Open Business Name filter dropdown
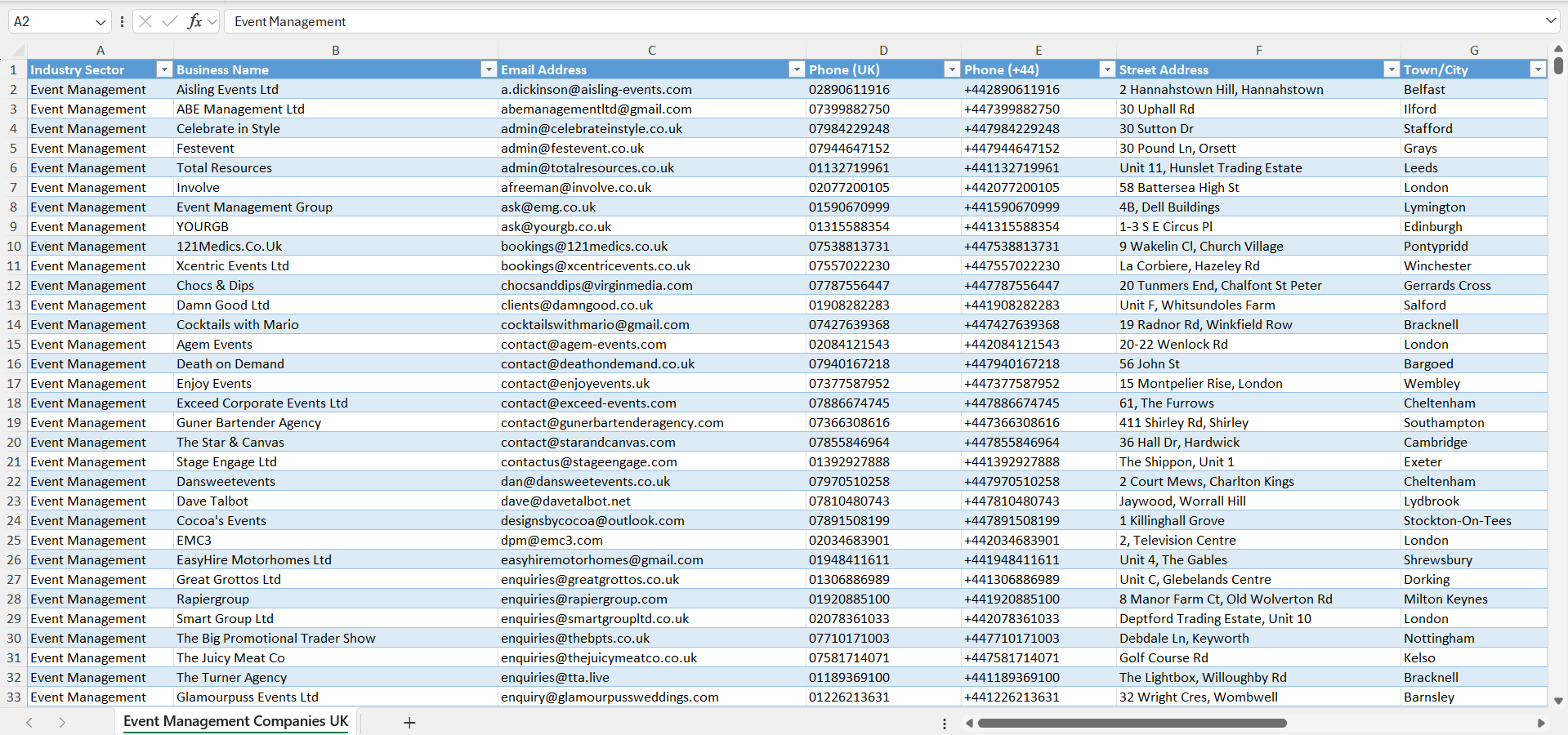The width and height of the screenshot is (1568, 735). [488, 69]
